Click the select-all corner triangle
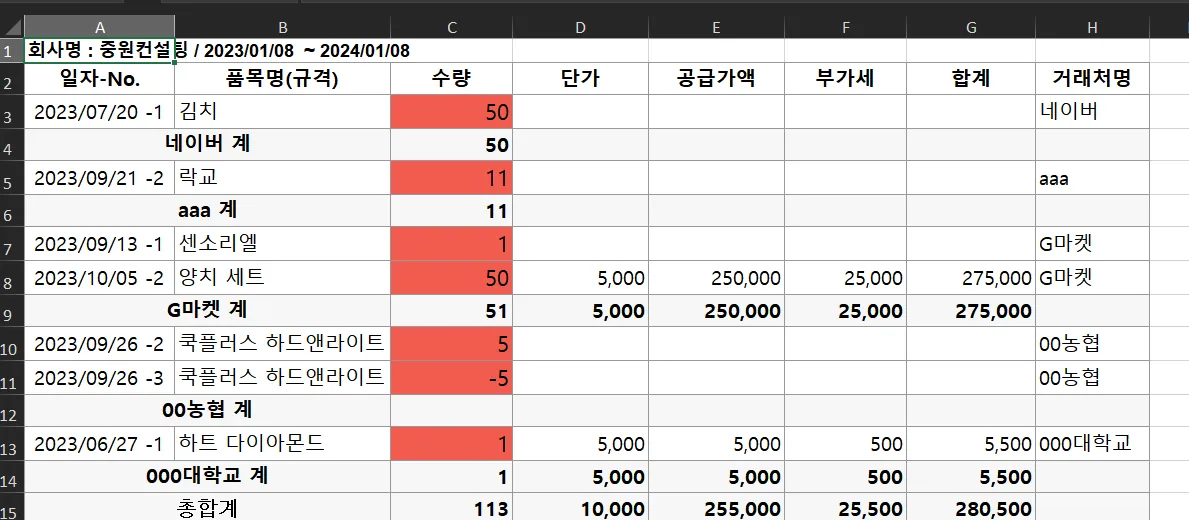This screenshot has height=520, width=1189. pos(12,27)
